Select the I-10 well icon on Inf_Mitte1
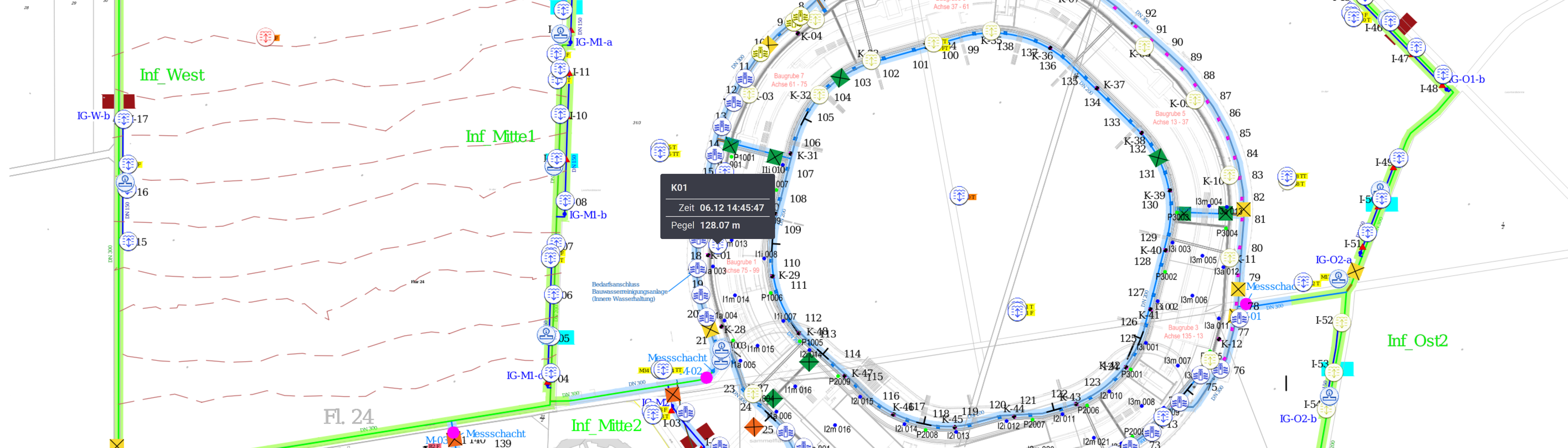This screenshot has height=448, width=1568. 560,114
